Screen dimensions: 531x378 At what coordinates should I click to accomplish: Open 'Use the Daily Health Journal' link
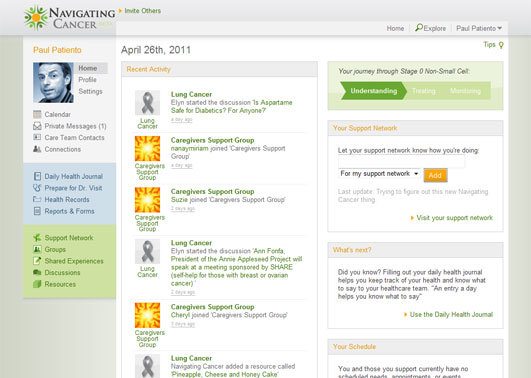tap(451, 315)
